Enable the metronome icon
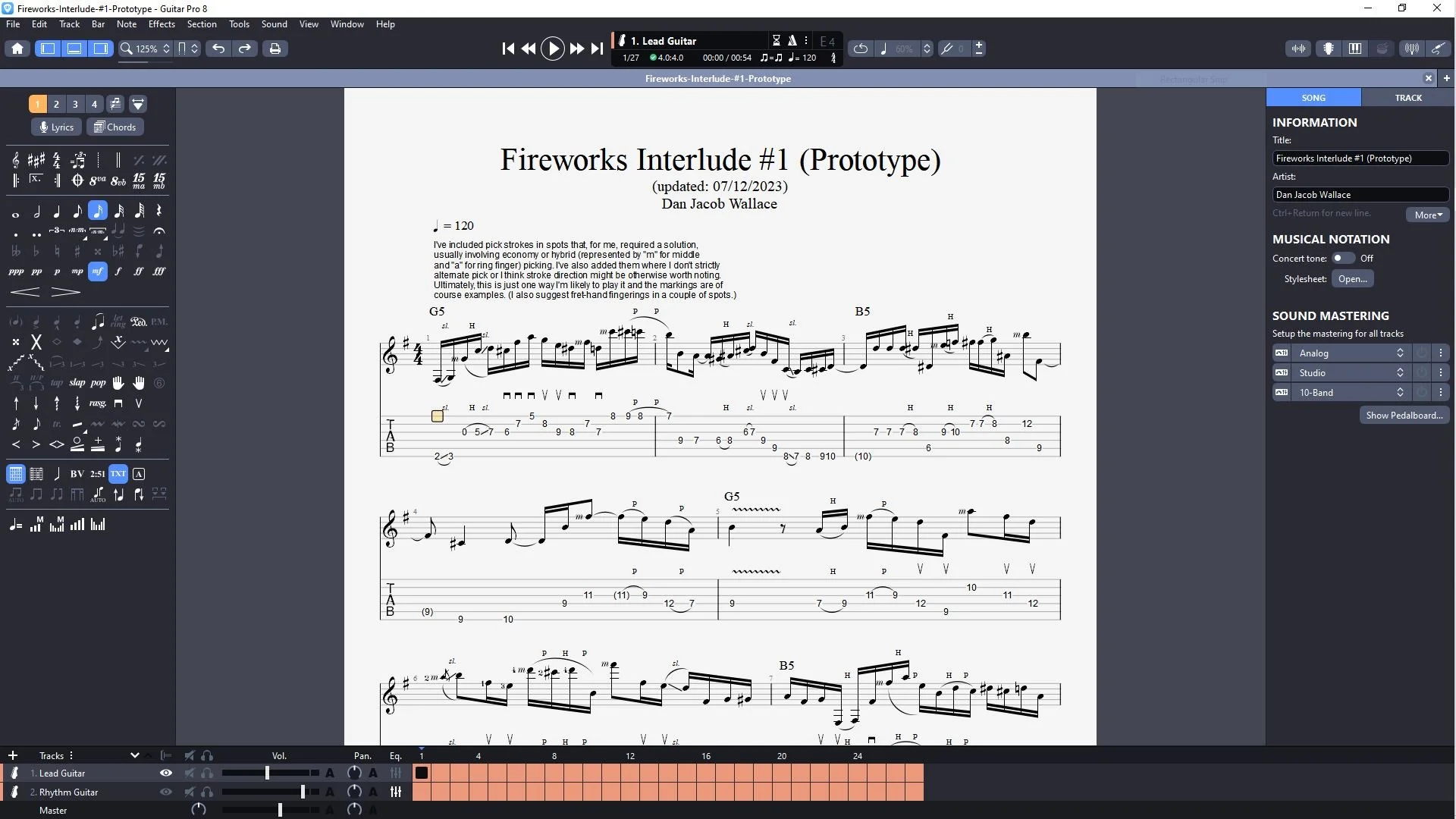 coord(792,41)
